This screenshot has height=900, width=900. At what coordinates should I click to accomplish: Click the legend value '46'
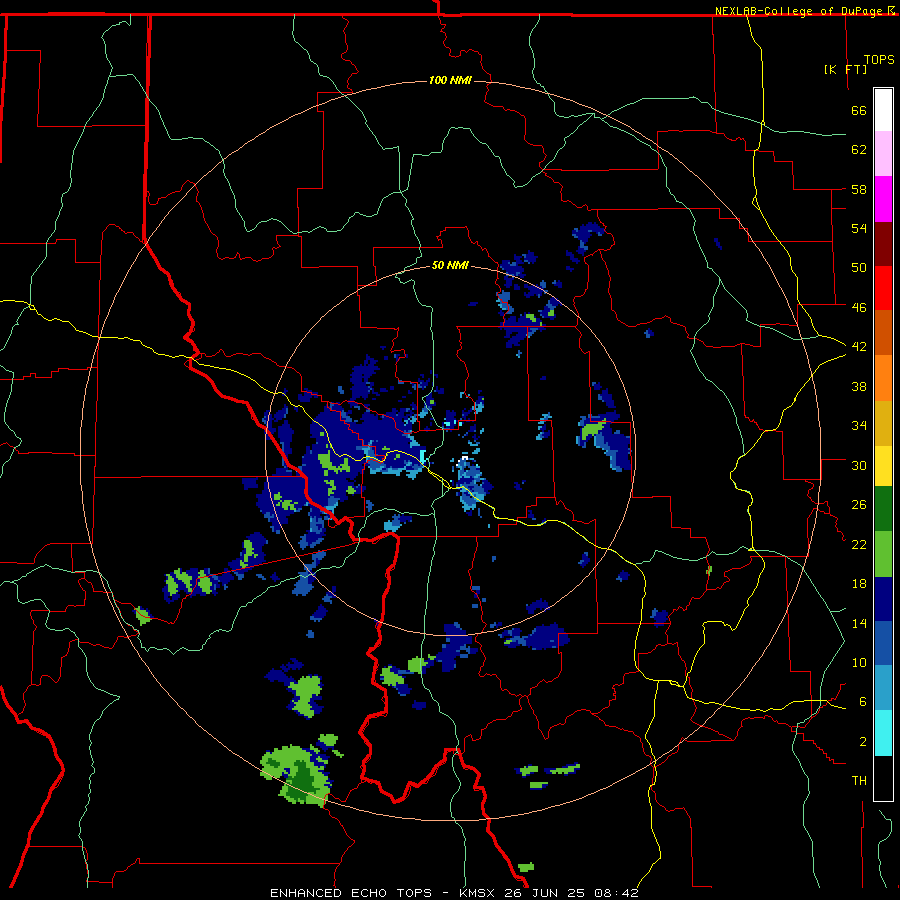coord(859,308)
